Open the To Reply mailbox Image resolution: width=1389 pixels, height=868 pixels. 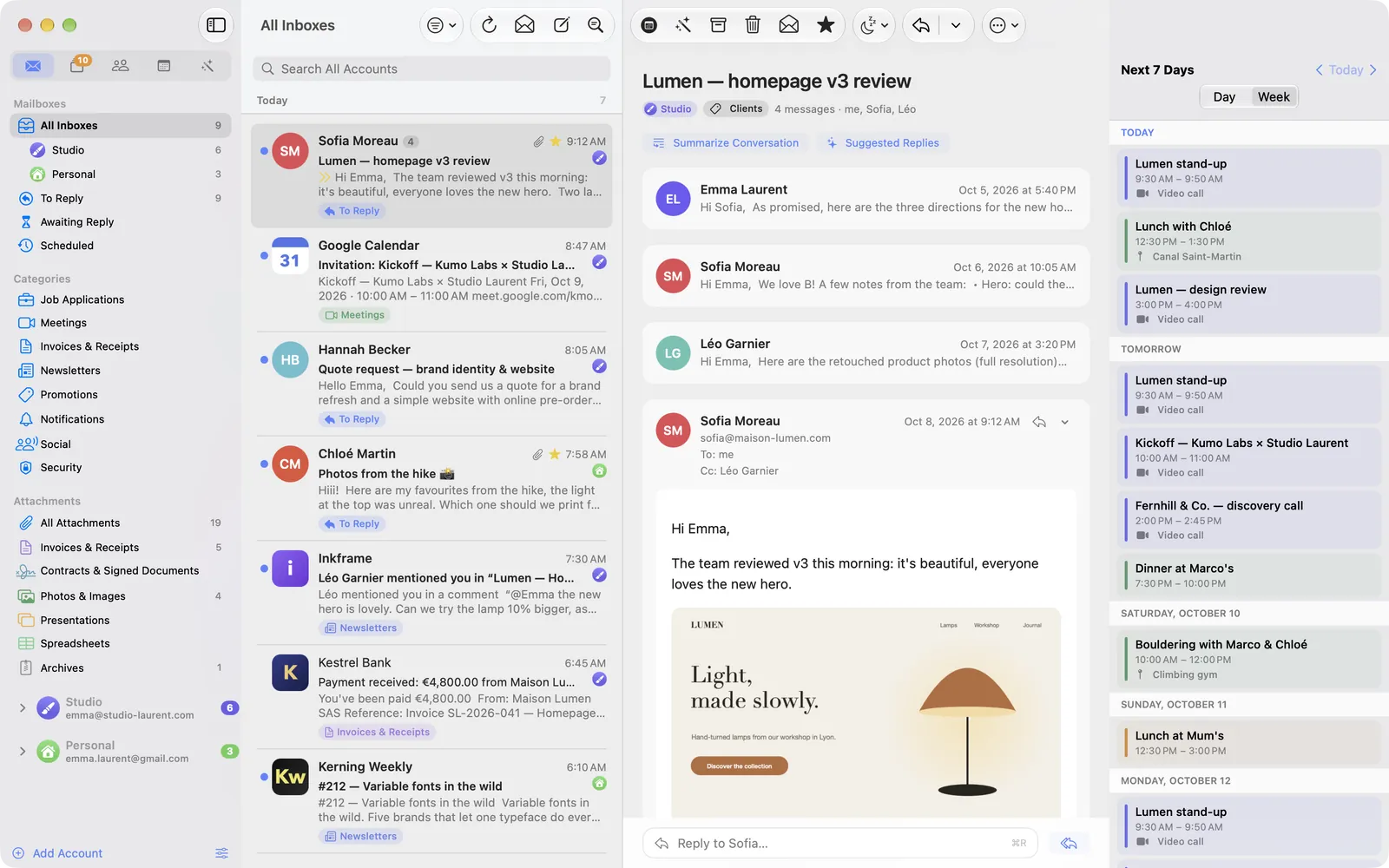click(121, 198)
